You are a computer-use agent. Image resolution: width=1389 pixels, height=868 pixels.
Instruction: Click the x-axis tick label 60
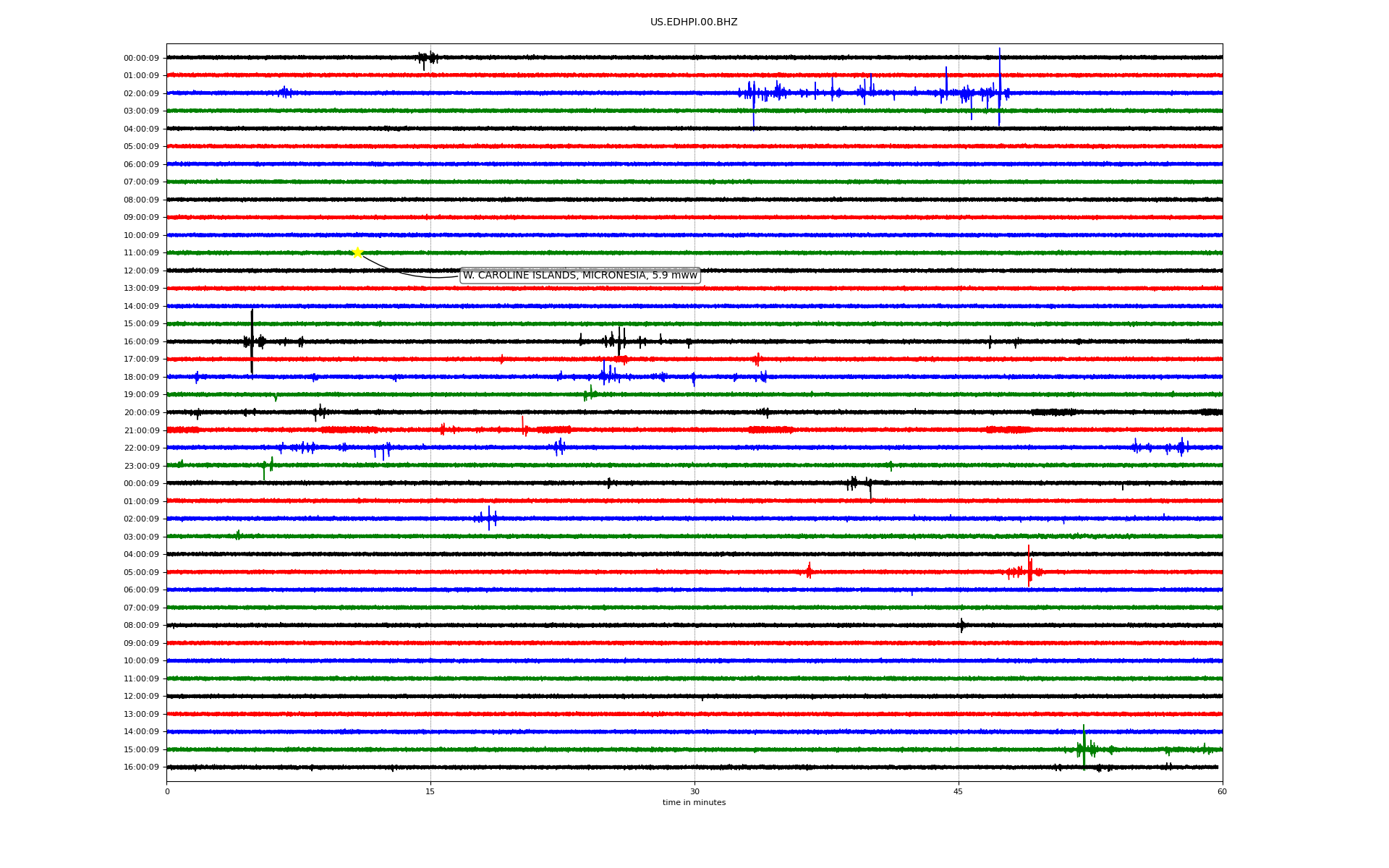pyautogui.click(x=1222, y=791)
